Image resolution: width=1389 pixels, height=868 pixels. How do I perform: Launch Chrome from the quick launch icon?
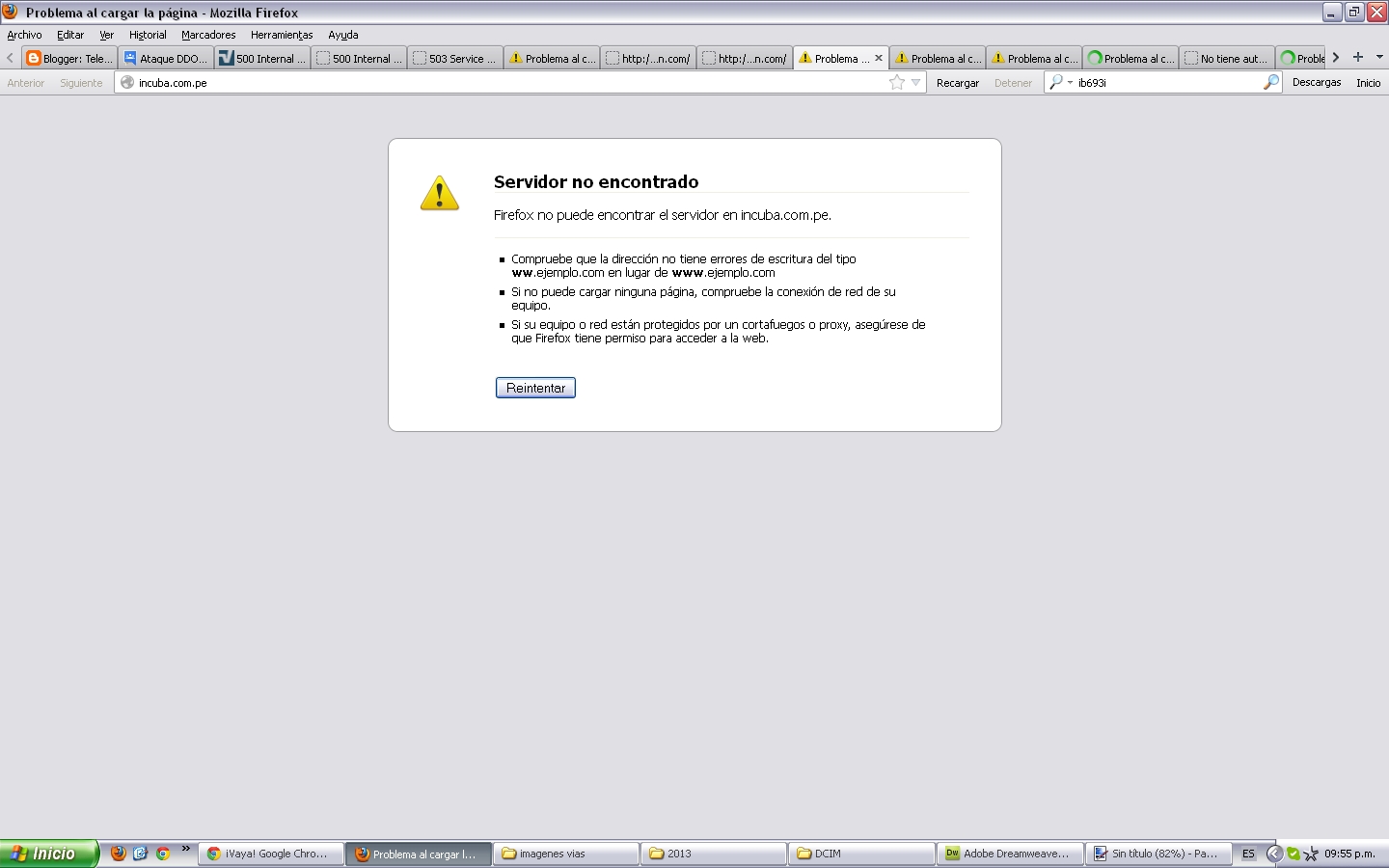pos(163,854)
